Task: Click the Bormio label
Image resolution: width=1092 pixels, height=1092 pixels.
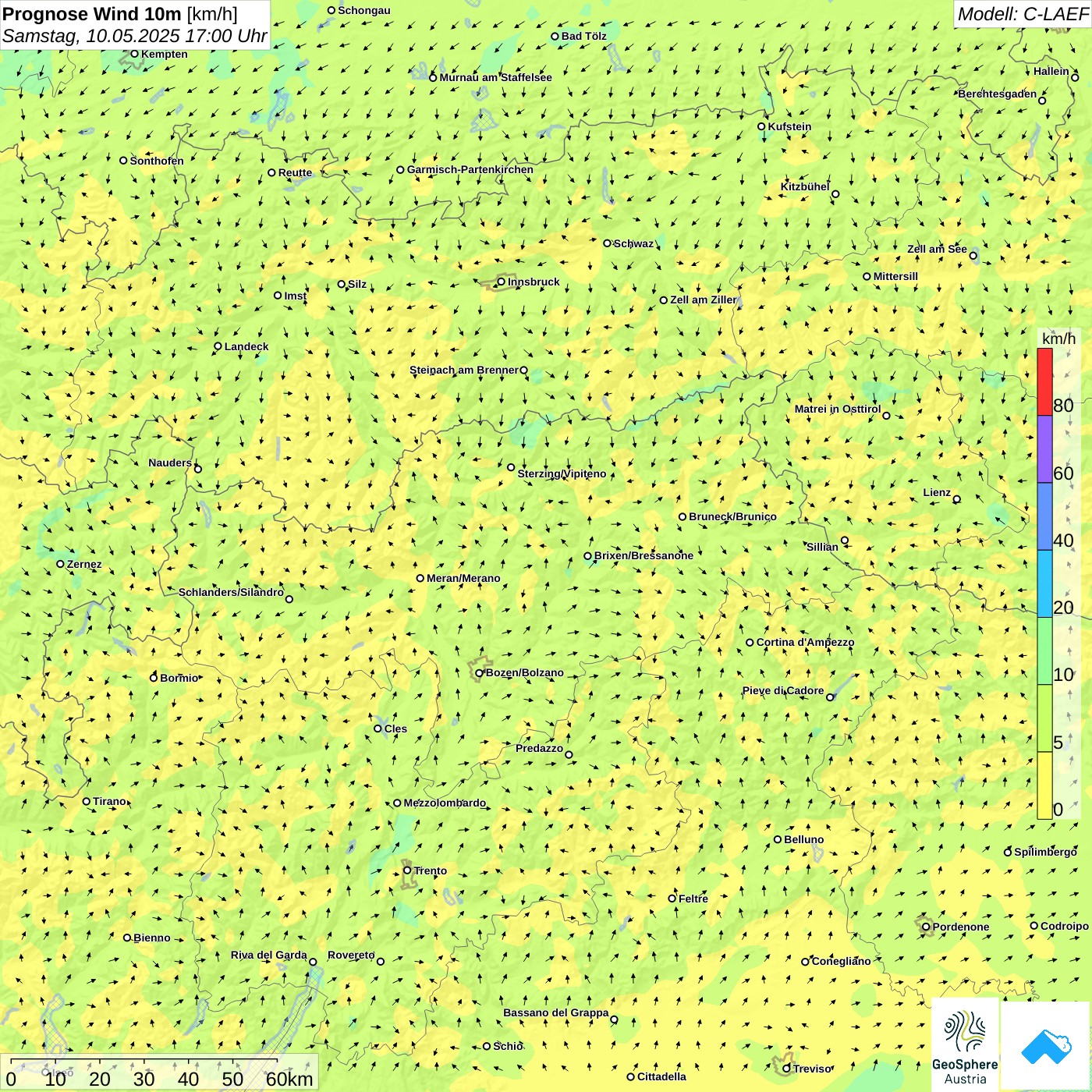Action: (179, 678)
